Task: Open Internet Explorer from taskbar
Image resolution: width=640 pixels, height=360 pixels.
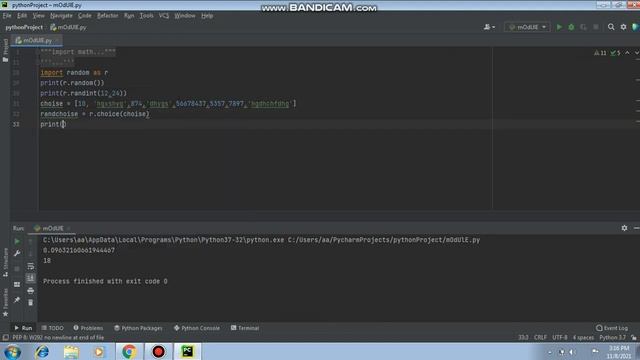Action: pyautogui.click(x=42, y=351)
